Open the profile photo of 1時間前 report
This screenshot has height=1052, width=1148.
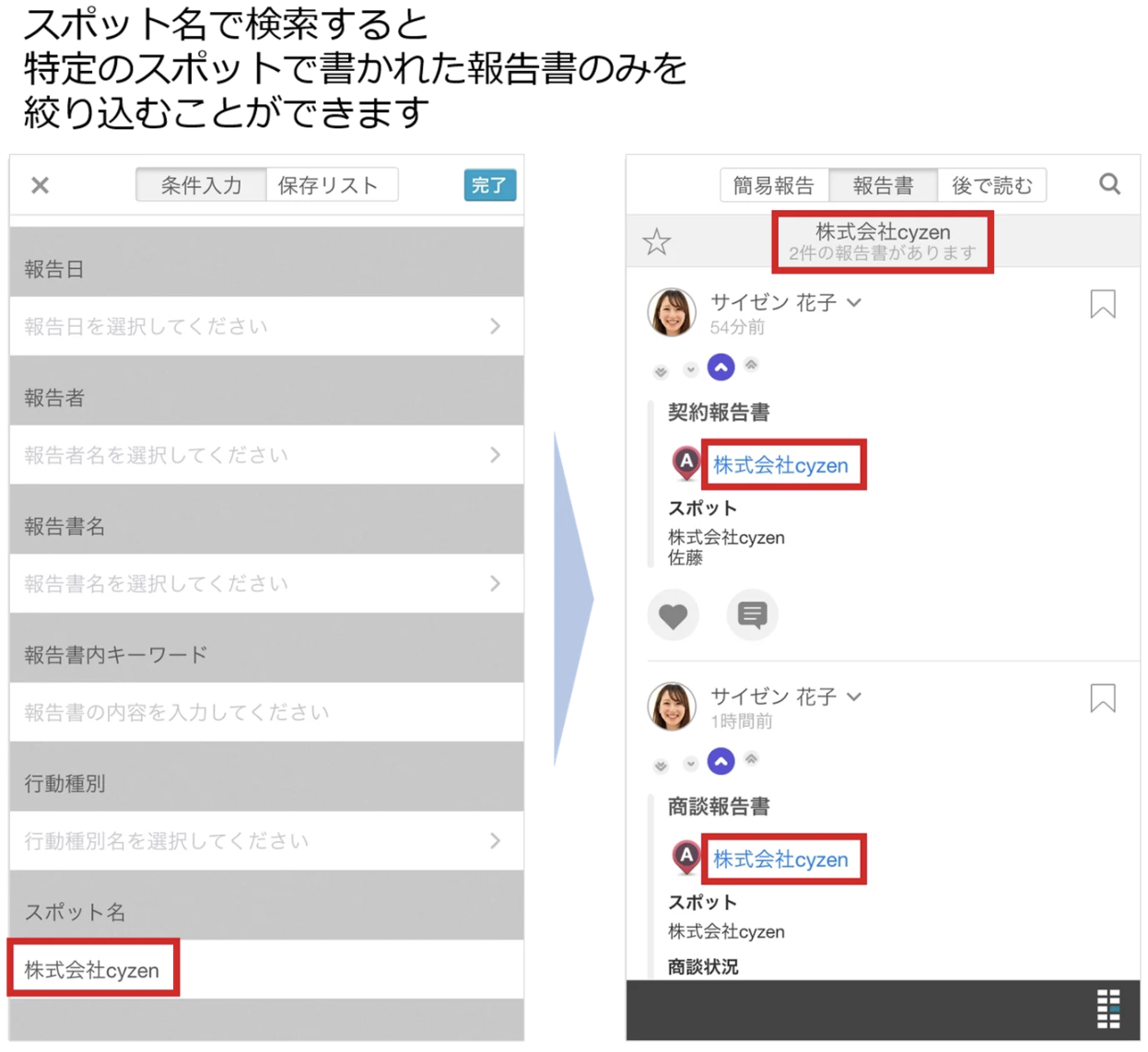pos(672,706)
